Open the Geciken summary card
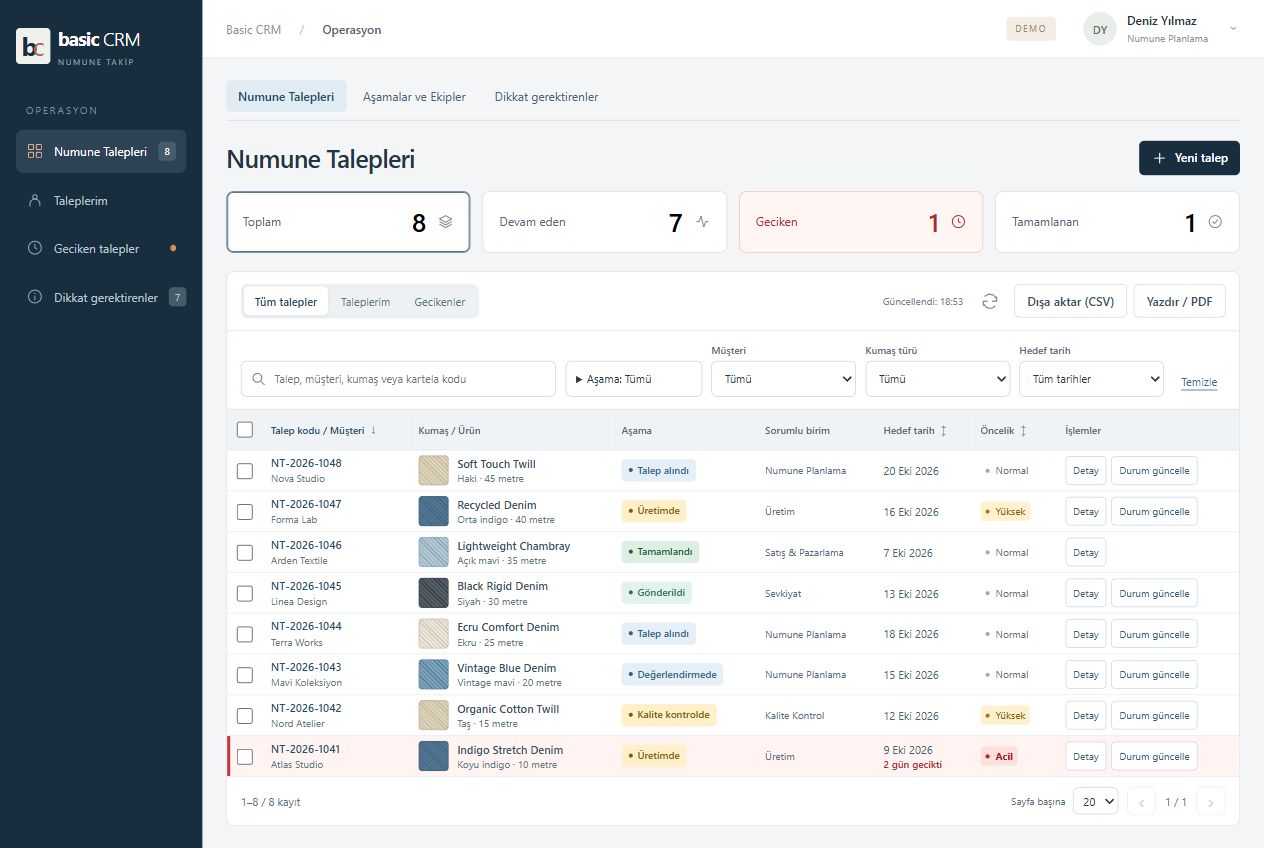 861,222
